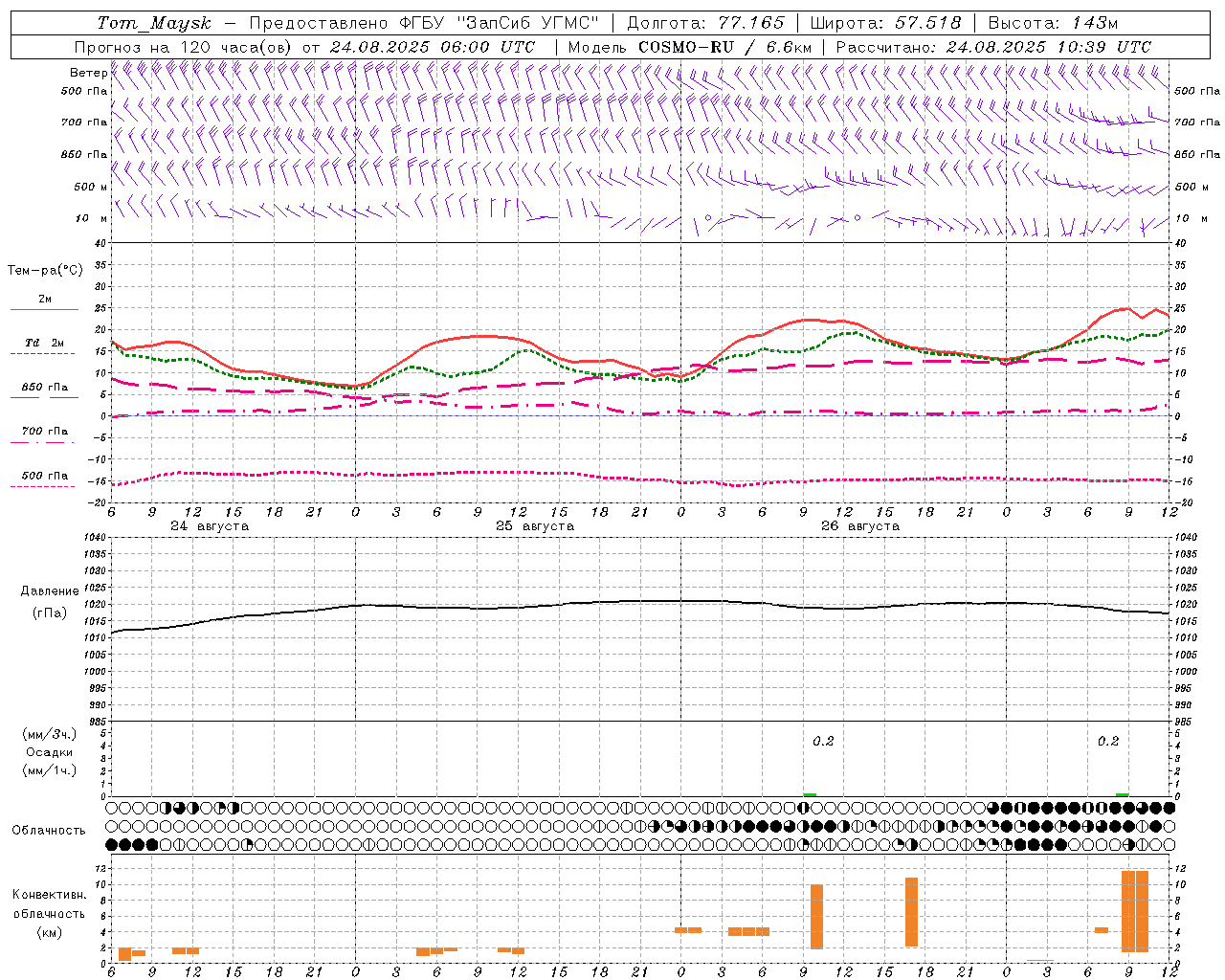1225x980 pixels.
Task: Click the Конвективн. convective cloud label
Action: click(x=50, y=895)
